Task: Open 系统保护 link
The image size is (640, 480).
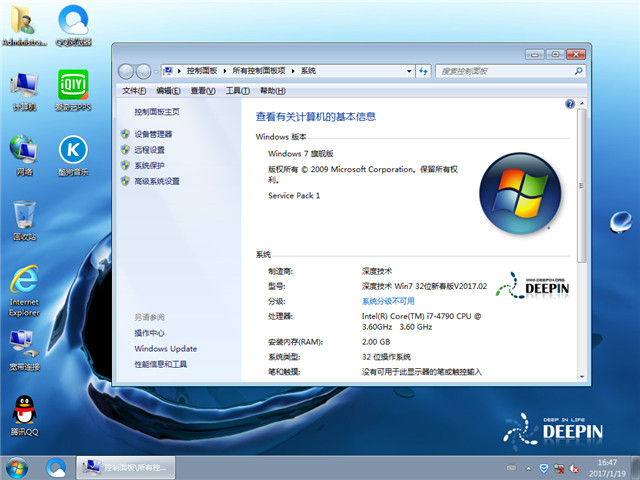Action: pyautogui.click(x=149, y=165)
